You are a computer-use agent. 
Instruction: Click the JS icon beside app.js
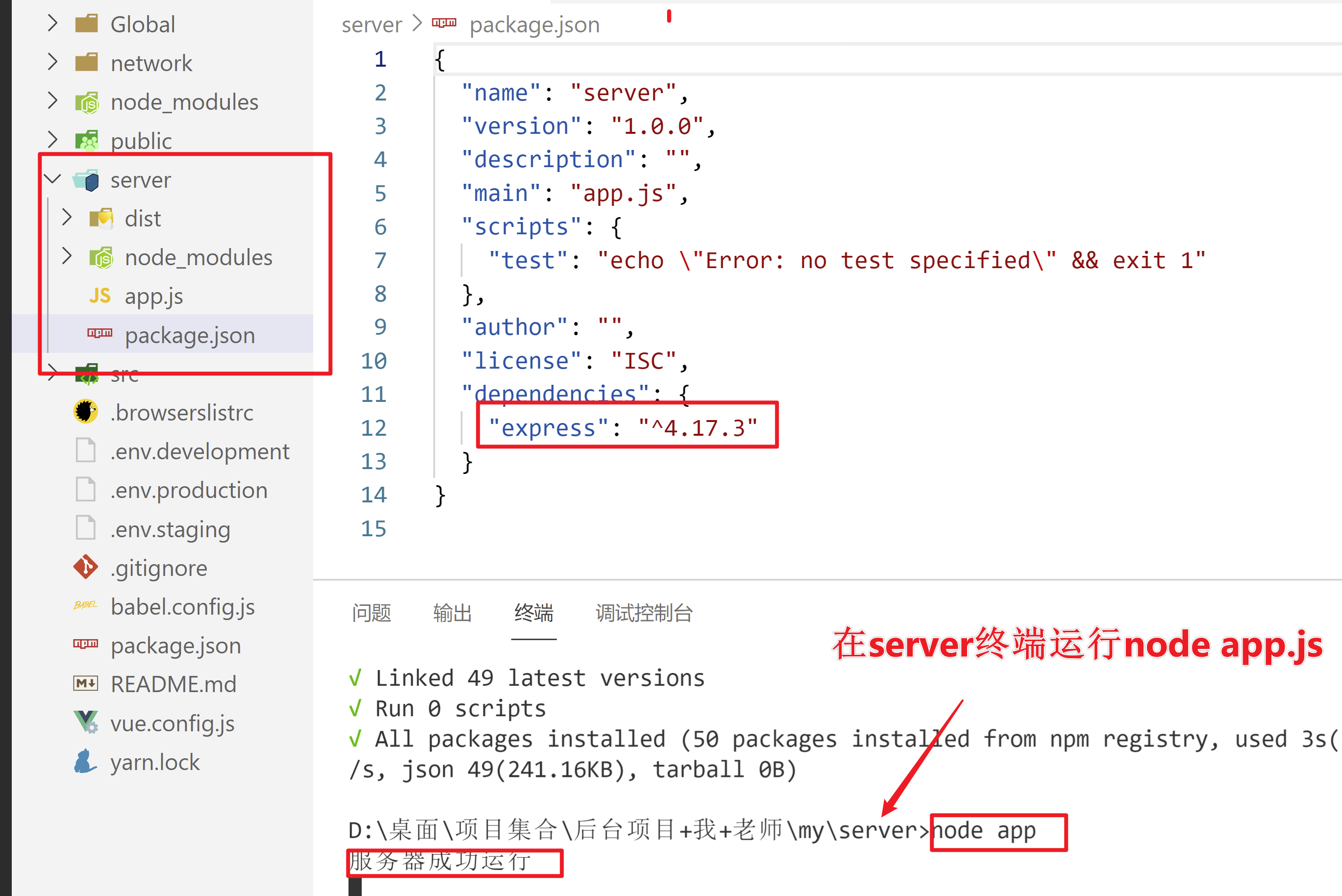click(x=100, y=296)
